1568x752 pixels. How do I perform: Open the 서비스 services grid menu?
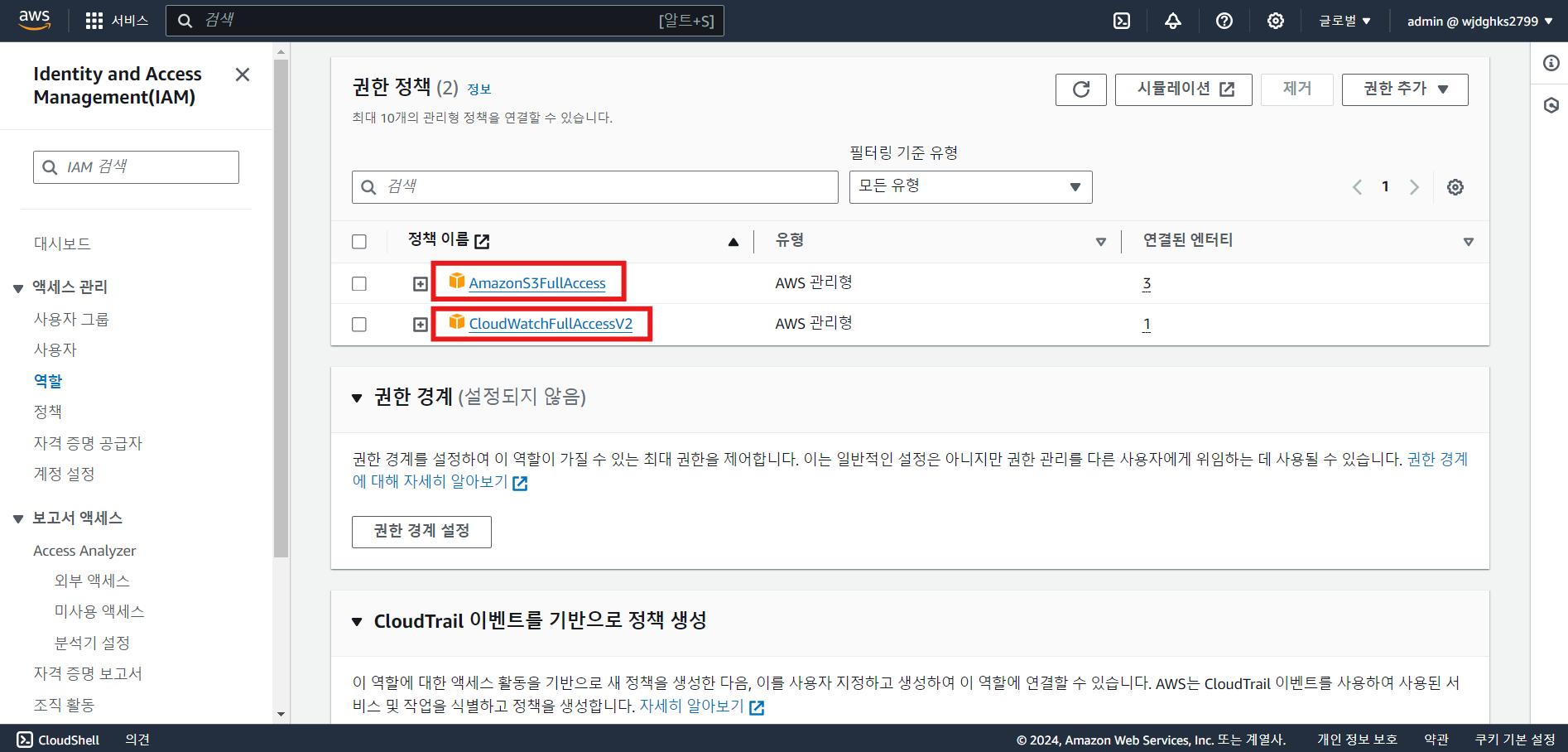click(117, 21)
